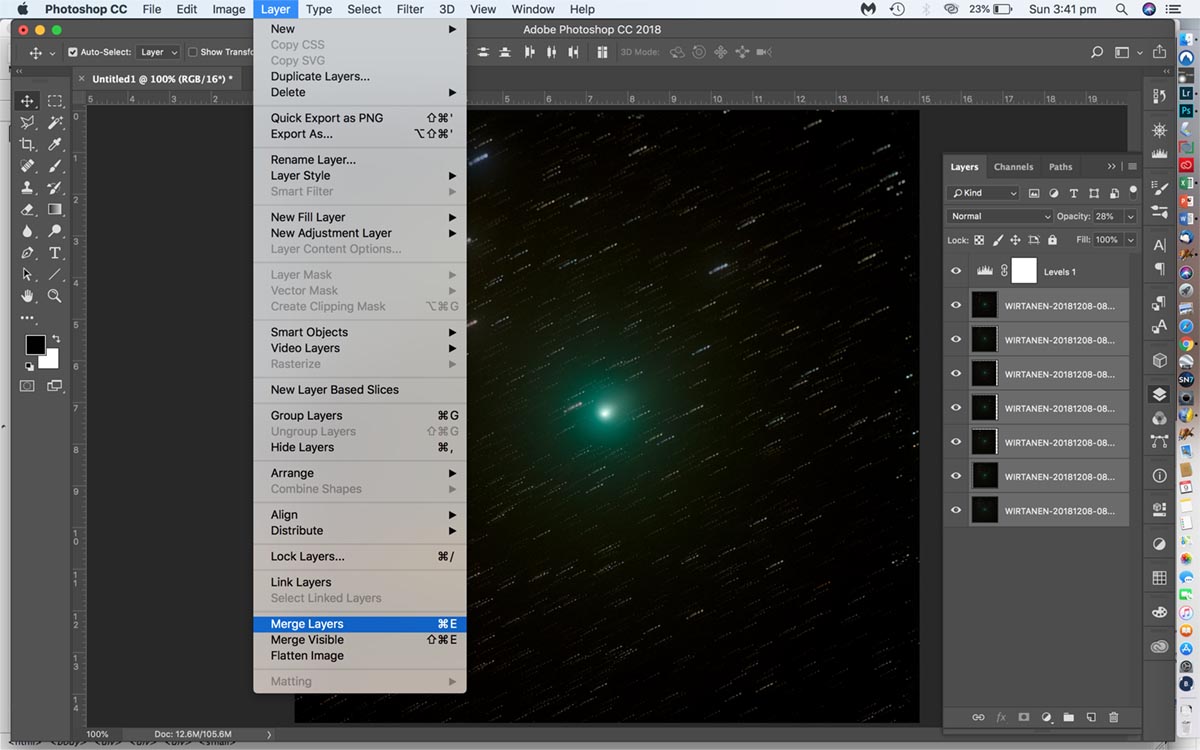Select the Gradient tool
Viewport: 1200px width, 750px height.
55,210
